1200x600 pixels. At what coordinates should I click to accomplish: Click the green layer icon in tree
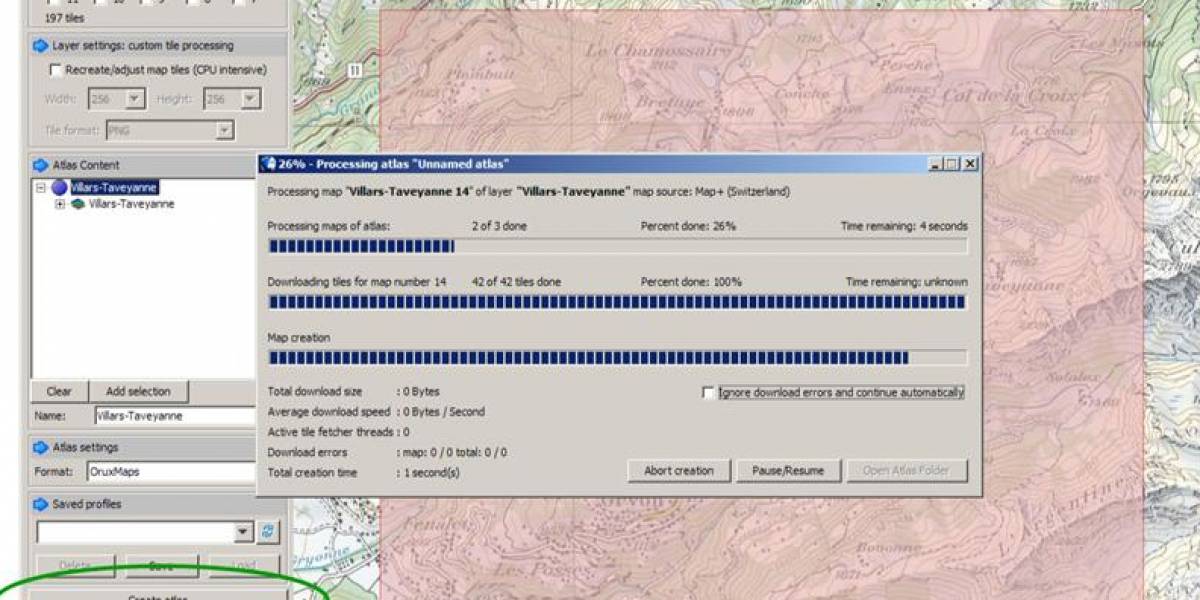point(77,204)
